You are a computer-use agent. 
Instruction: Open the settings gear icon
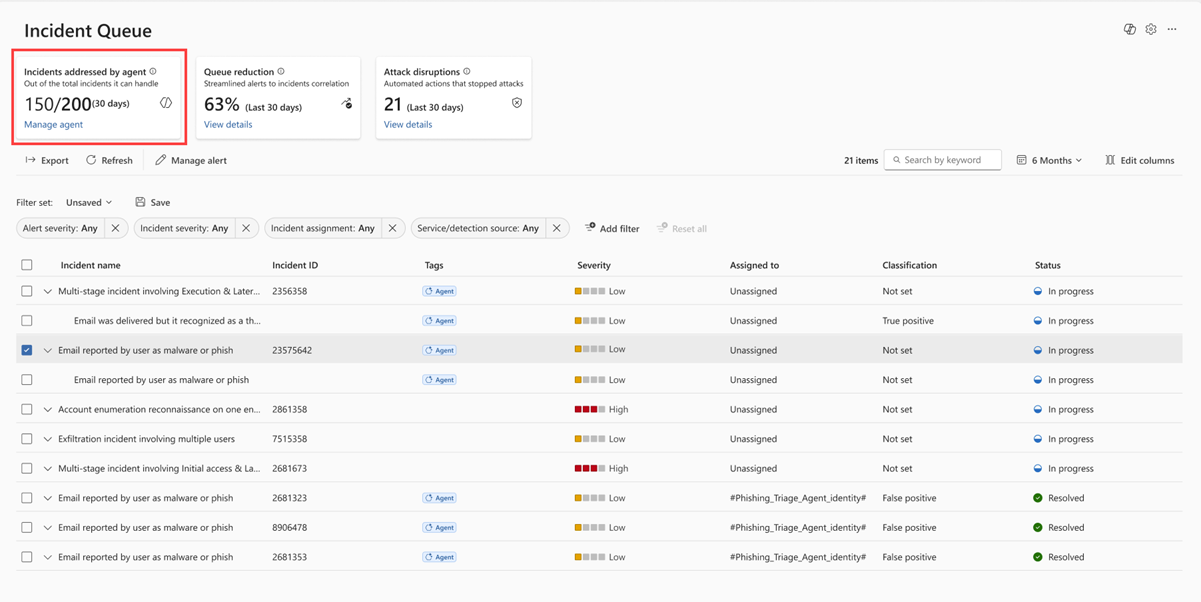pyautogui.click(x=1151, y=29)
